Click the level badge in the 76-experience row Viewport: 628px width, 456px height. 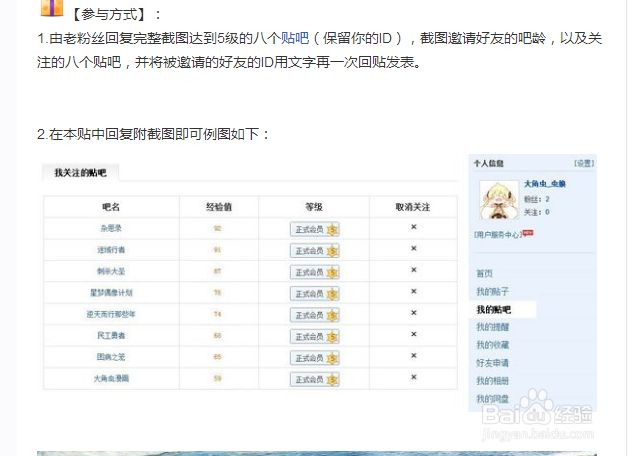[x=315, y=294]
